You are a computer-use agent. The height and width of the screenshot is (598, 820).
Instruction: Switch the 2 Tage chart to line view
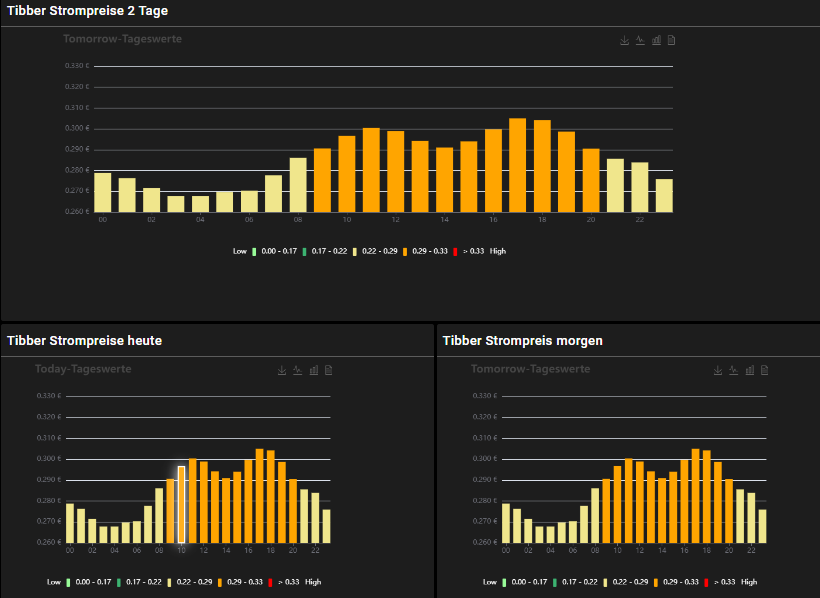point(640,40)
